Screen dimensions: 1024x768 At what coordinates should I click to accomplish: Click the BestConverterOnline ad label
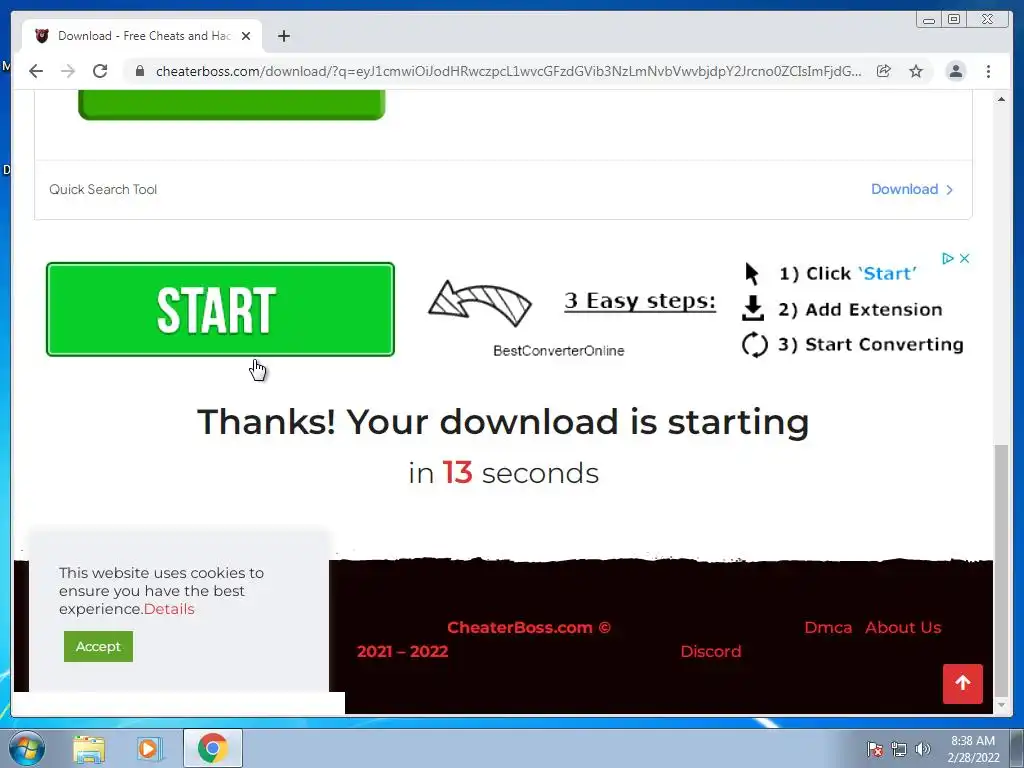(x=558, y=351)
